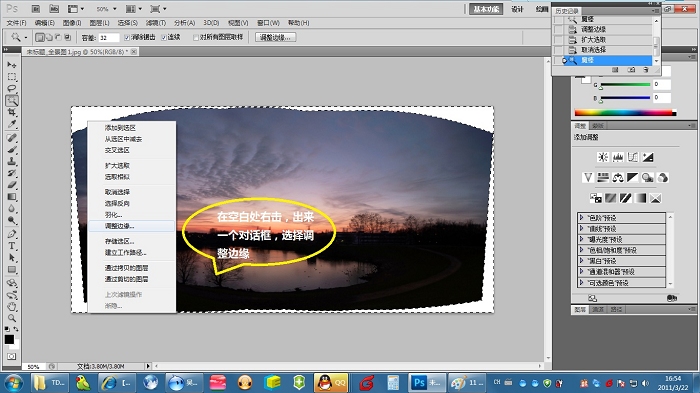Image resolution: width=700 pixels, height=393 pixels.
Task: Select the Hand tool
Action: point(12,306)
